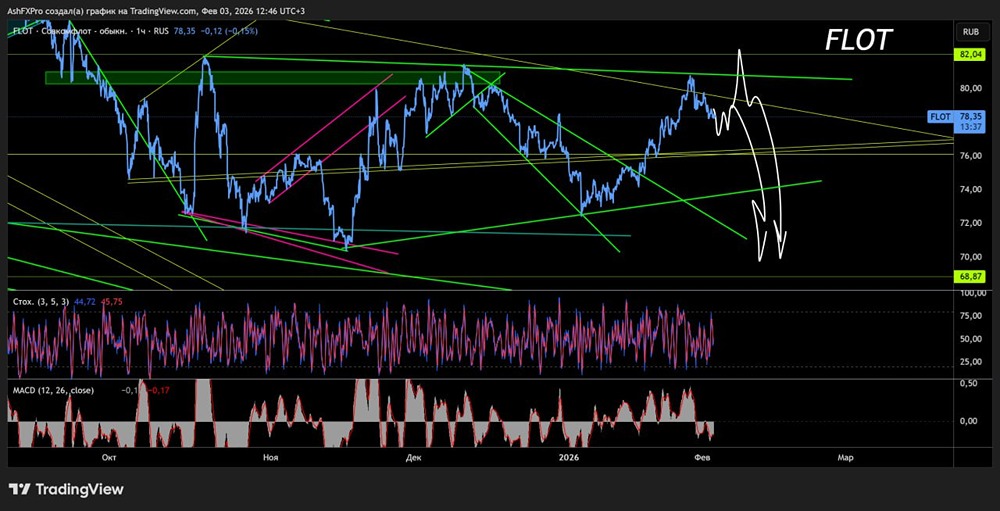Click the 75,00 stochastic scale value

click(970, 315)
